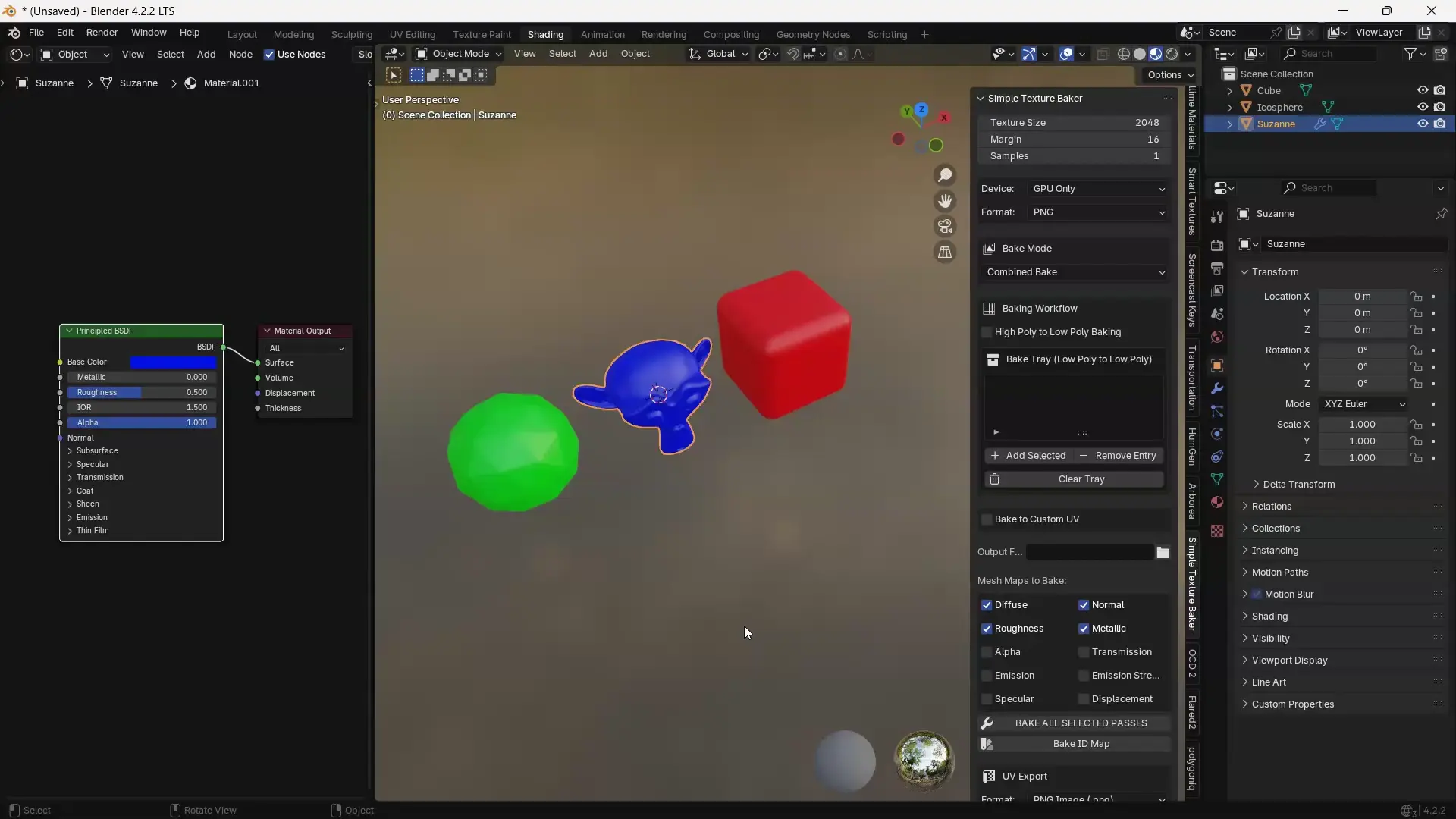Image resolution: width=1456 pixels, height=819 pixels.
Task: Expand the Viewport Display panel
Action: coord(1289,661)
